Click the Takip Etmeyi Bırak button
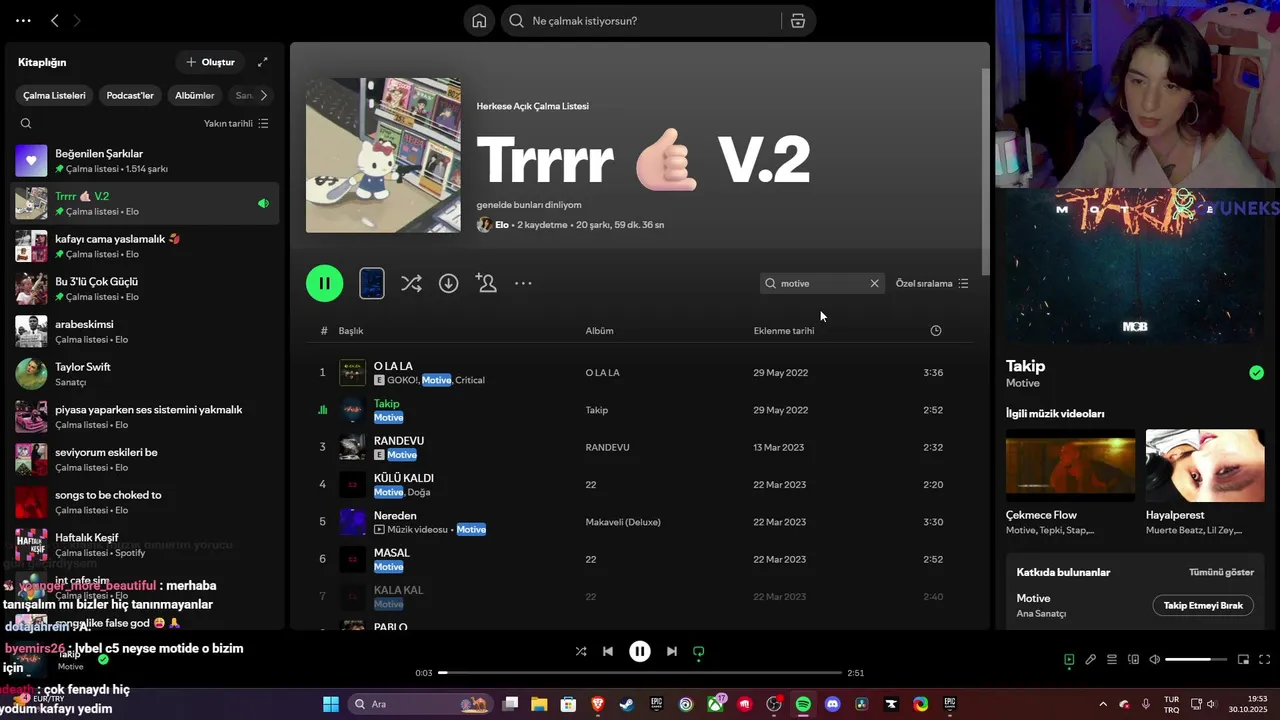The image size is (1280, 720). click(x=1203, y=606)
